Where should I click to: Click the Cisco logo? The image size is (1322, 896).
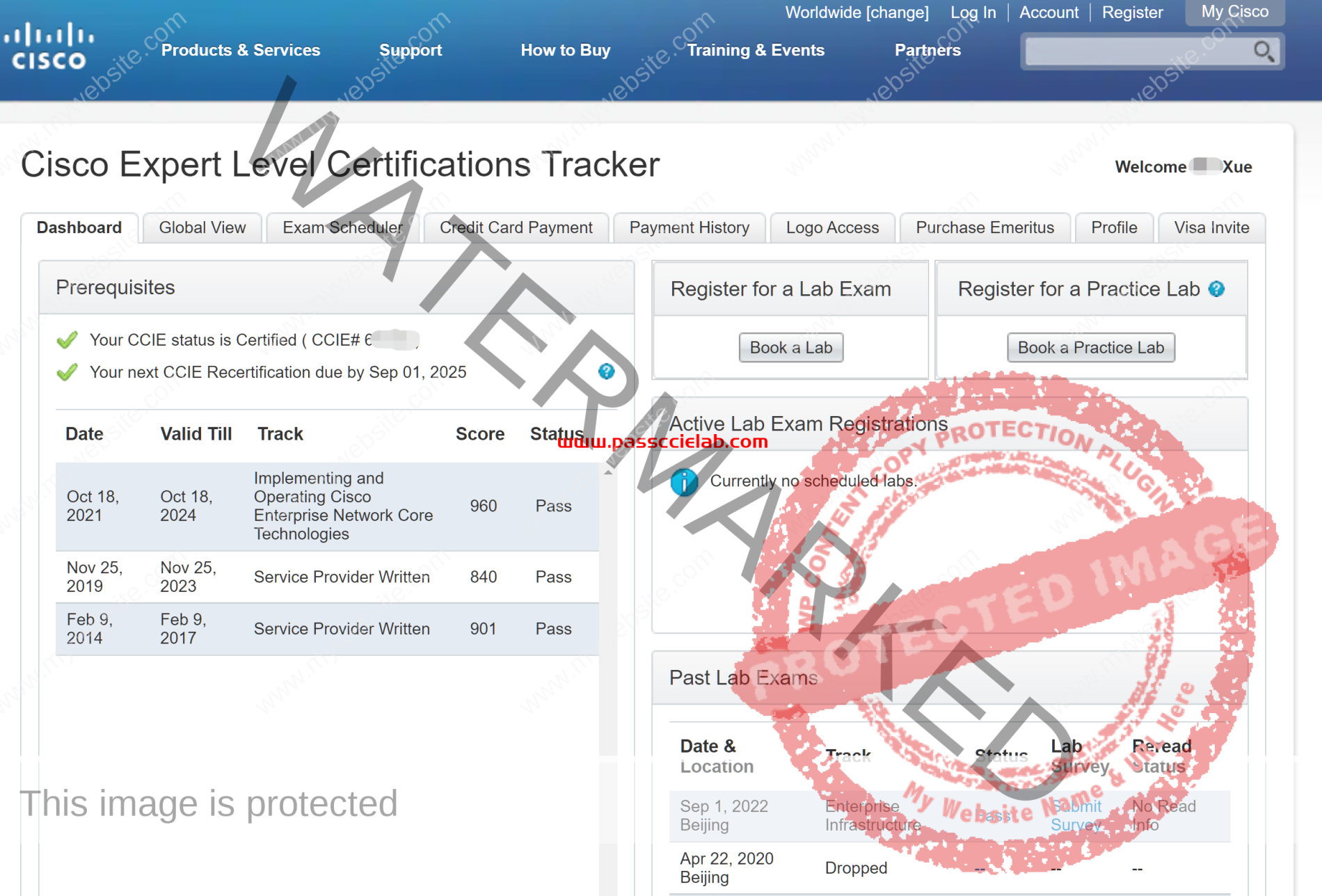tap(49, 47)
